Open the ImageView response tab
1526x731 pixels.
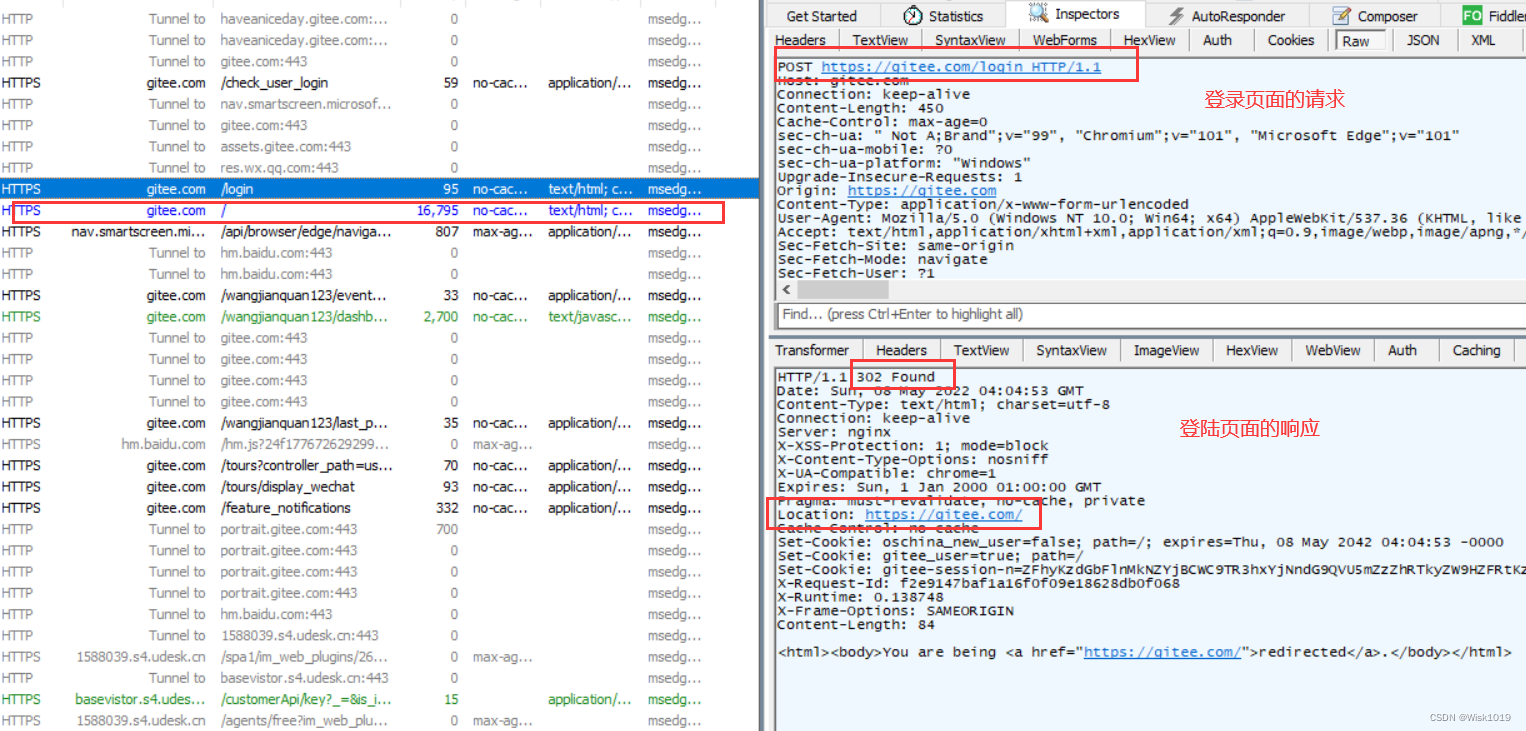tap(1166, 350)
